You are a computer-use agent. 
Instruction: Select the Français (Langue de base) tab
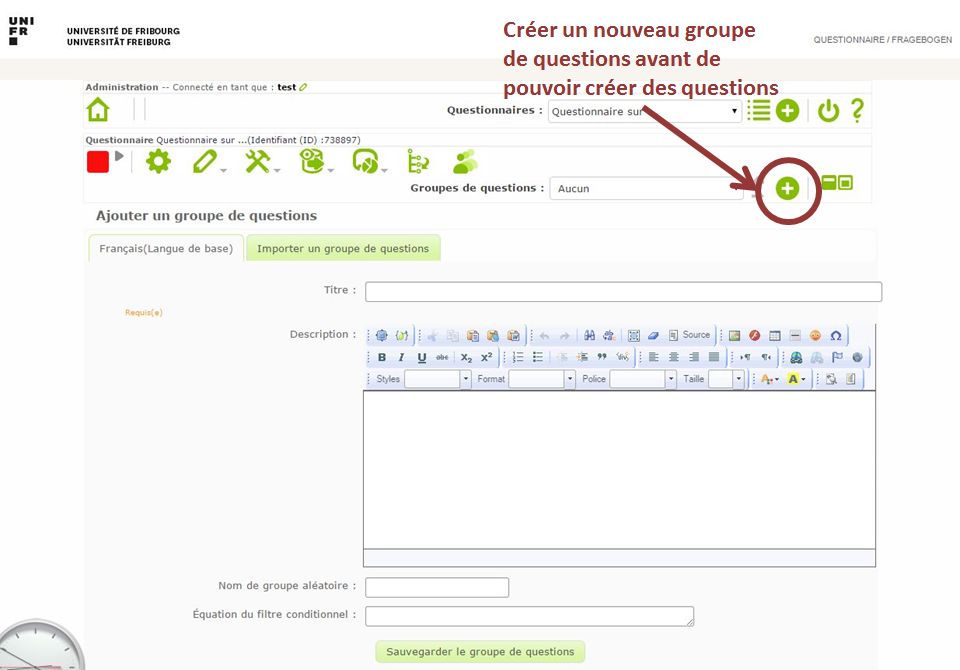pyautogui.click(x=166, y=249)
